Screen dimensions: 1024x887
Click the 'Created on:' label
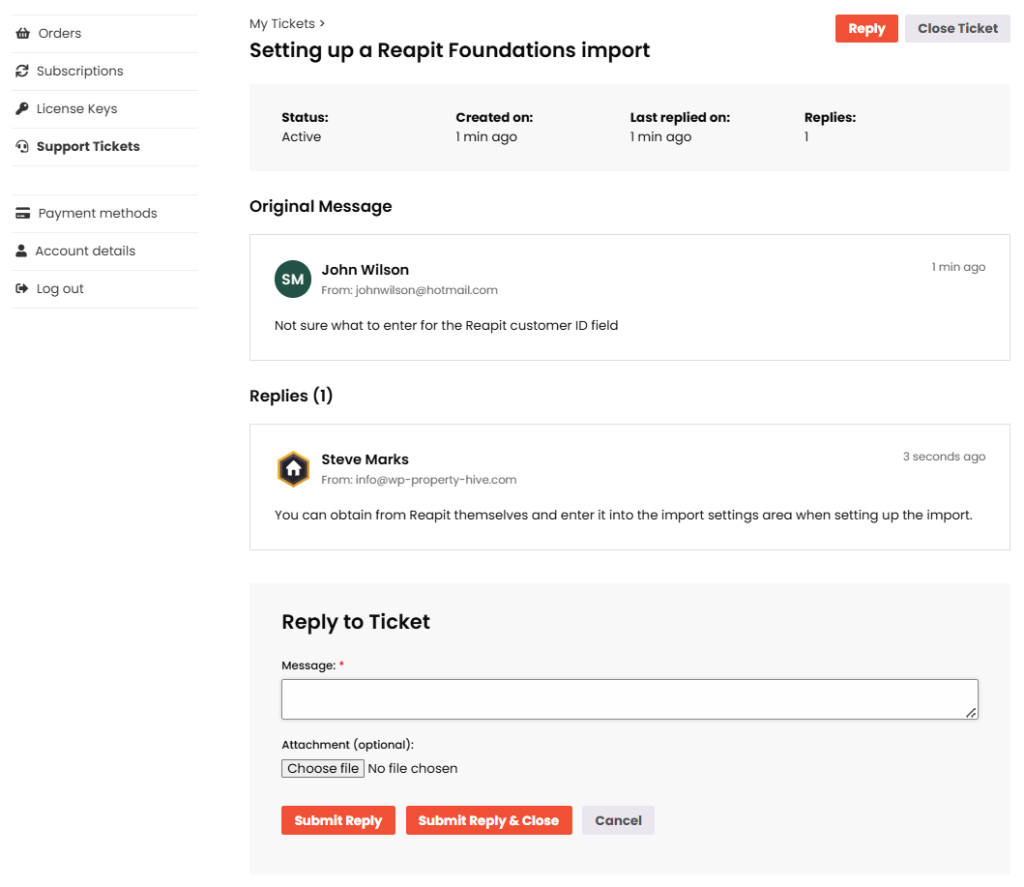494,118
